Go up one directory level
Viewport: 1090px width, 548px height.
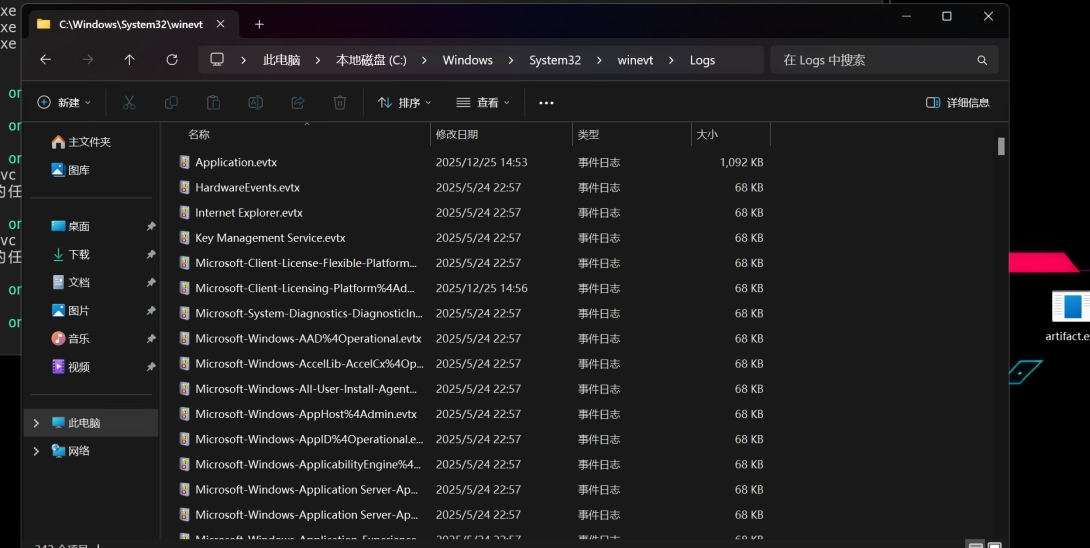pyautogui.click(x=129, y=60)
